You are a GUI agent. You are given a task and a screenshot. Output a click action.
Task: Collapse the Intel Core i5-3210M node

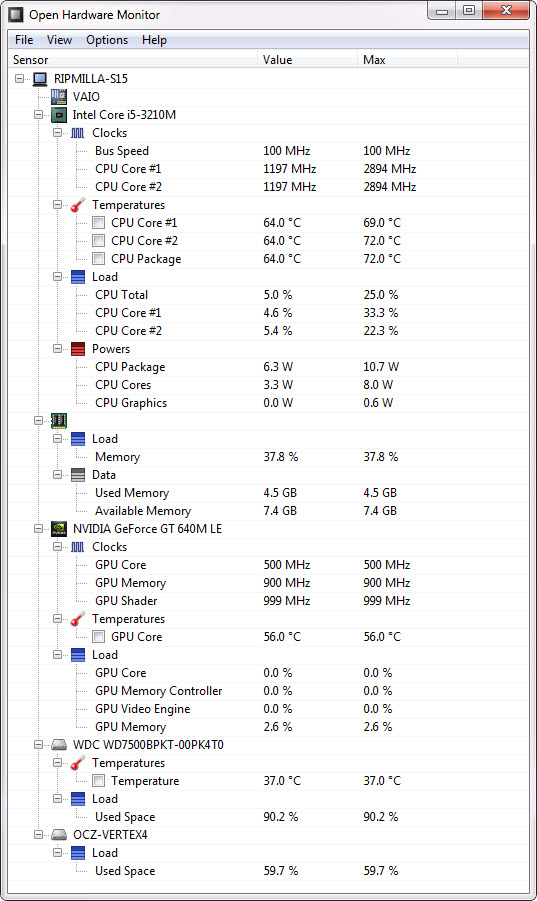(38, 115)
